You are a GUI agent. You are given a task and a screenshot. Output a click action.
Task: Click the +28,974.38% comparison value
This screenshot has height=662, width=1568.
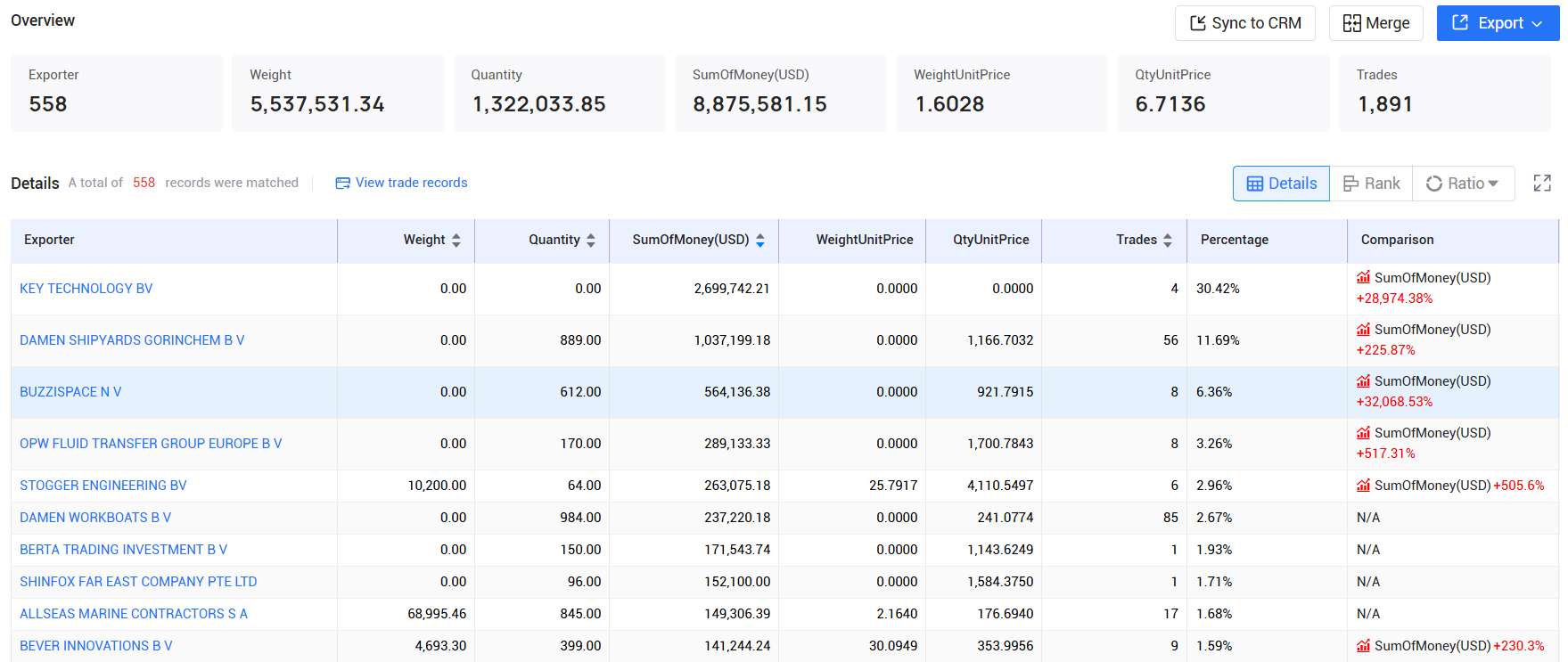1394,298
